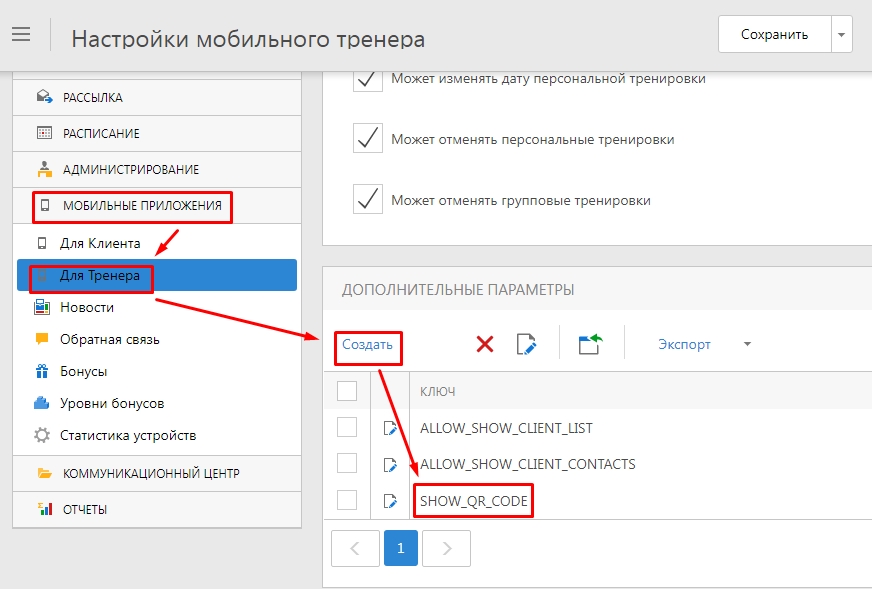Click the АДМИНИСТРИРОВАНИЕ person icon
Image resolution: width=872 pixels, height=589 pixels.
pos(44,169)
